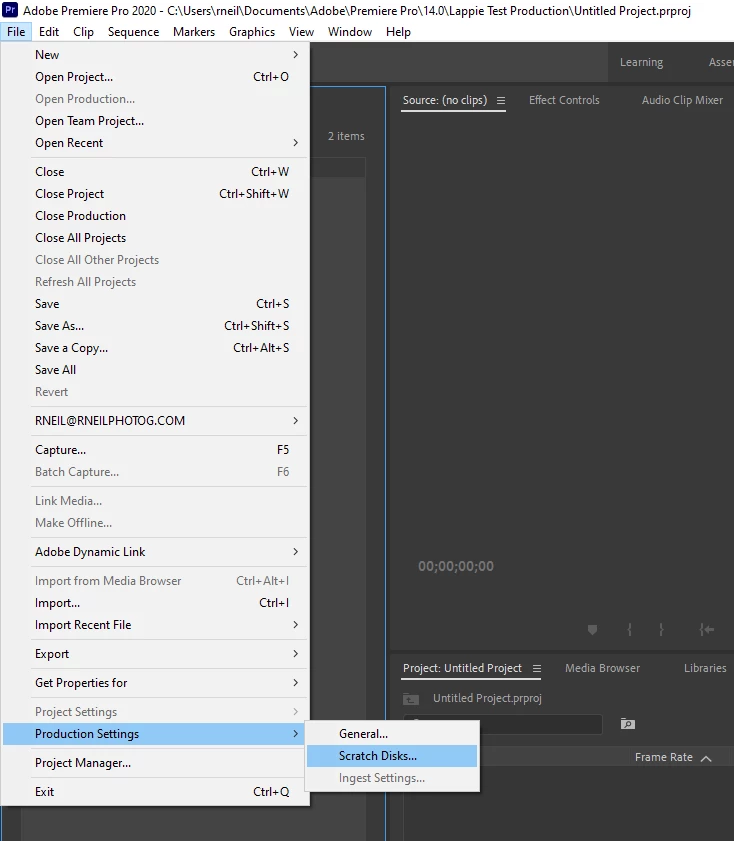Select the Project: Untitled Project tab

pyautogui.click(x=462, y=668)
